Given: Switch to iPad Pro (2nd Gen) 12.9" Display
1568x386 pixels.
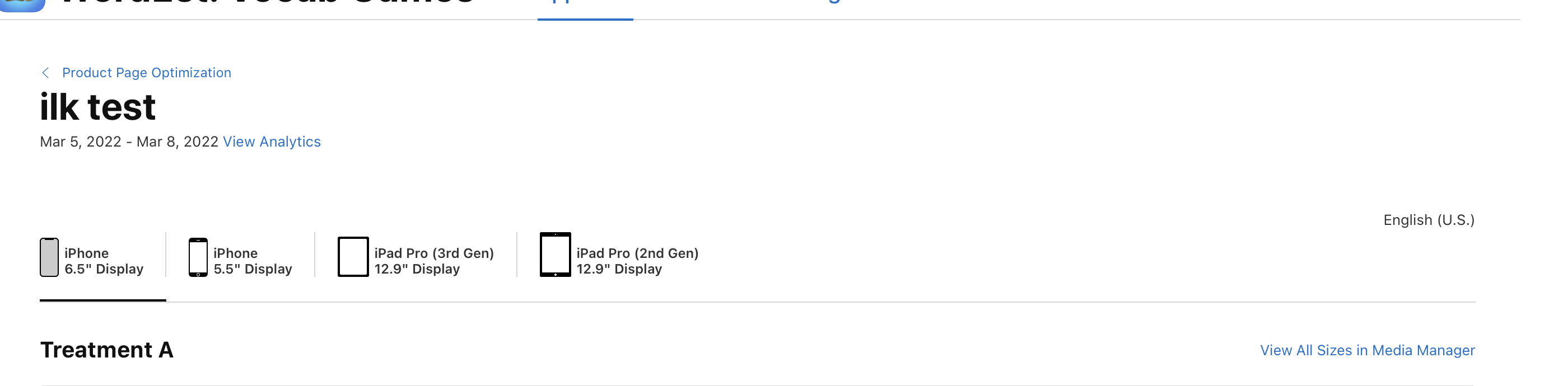Looking at the screenshot, I should [x=637, y=261].
